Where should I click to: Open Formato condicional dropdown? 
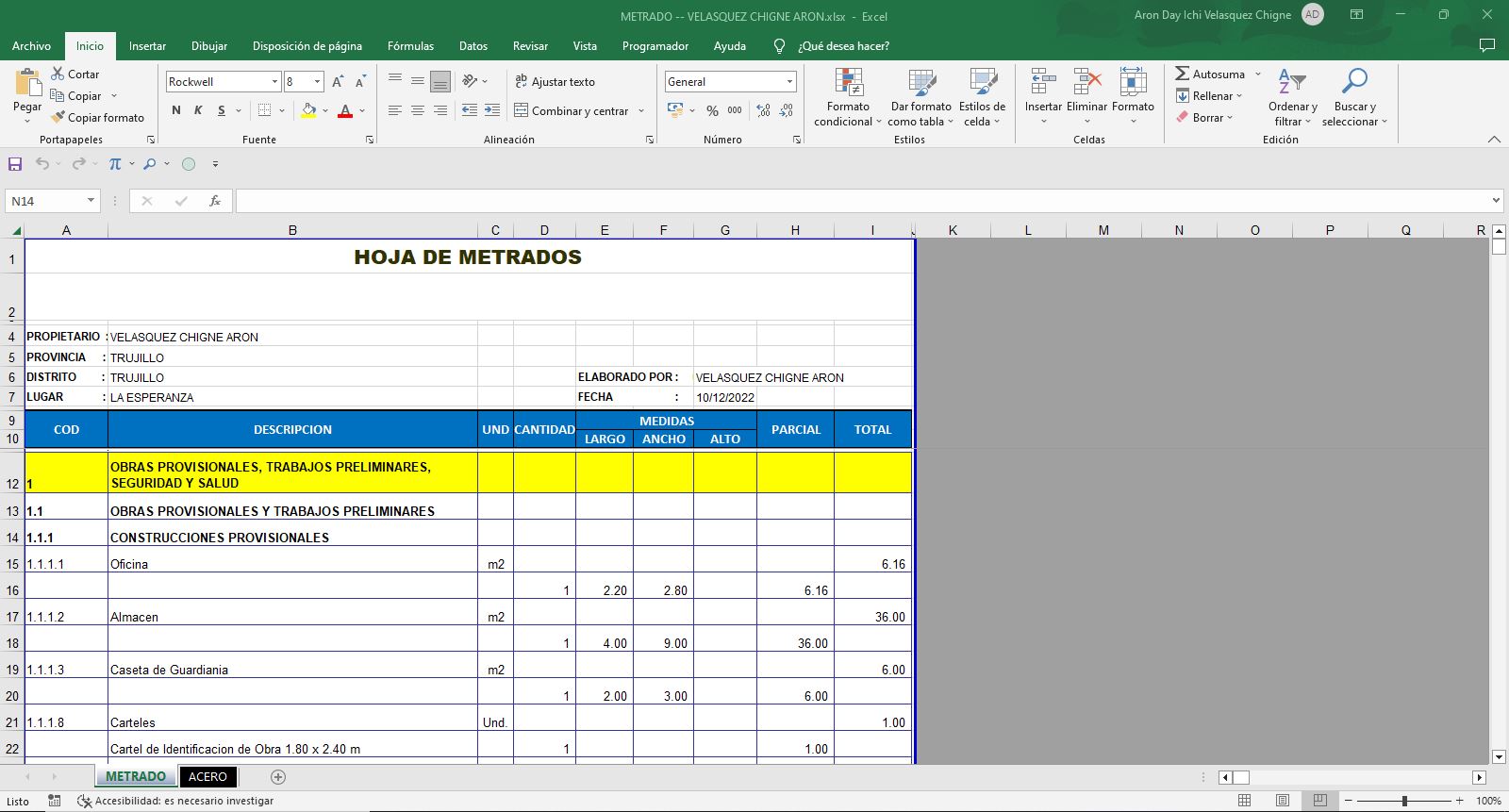point(848,97)
